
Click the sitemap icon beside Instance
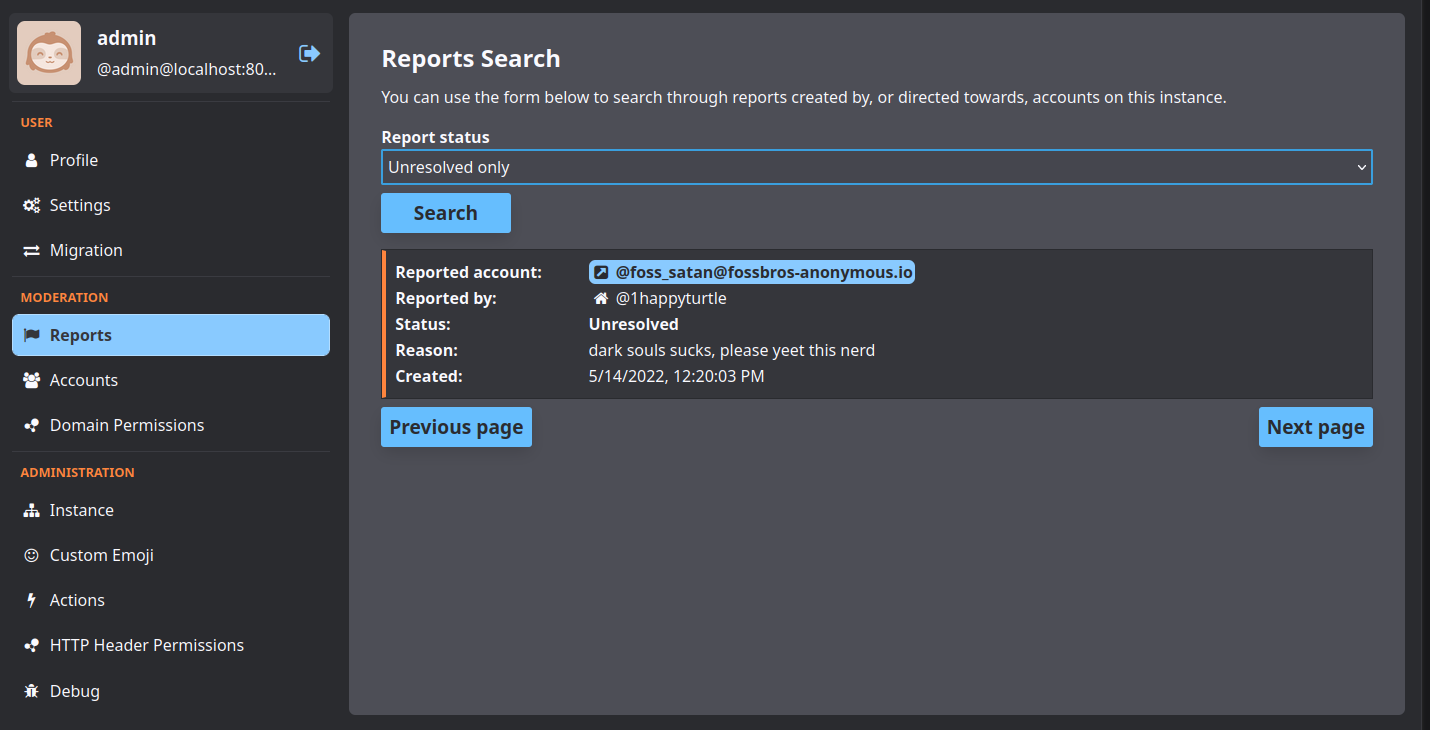(x=30, y=510)
